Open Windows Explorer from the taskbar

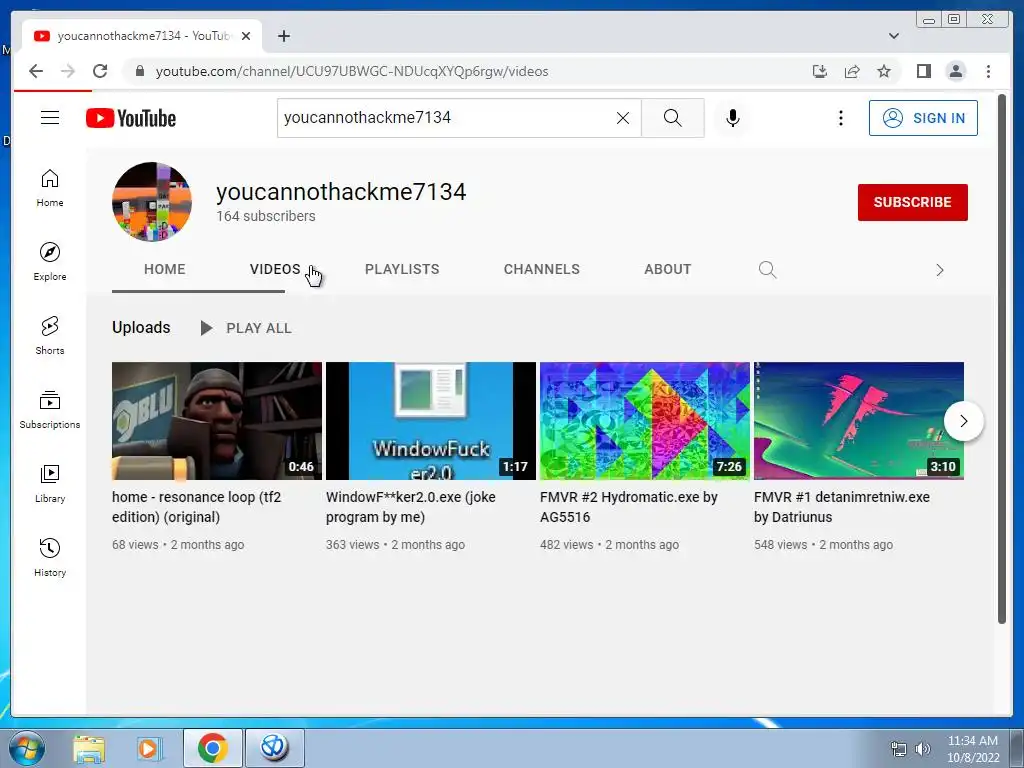pos(89,749)
